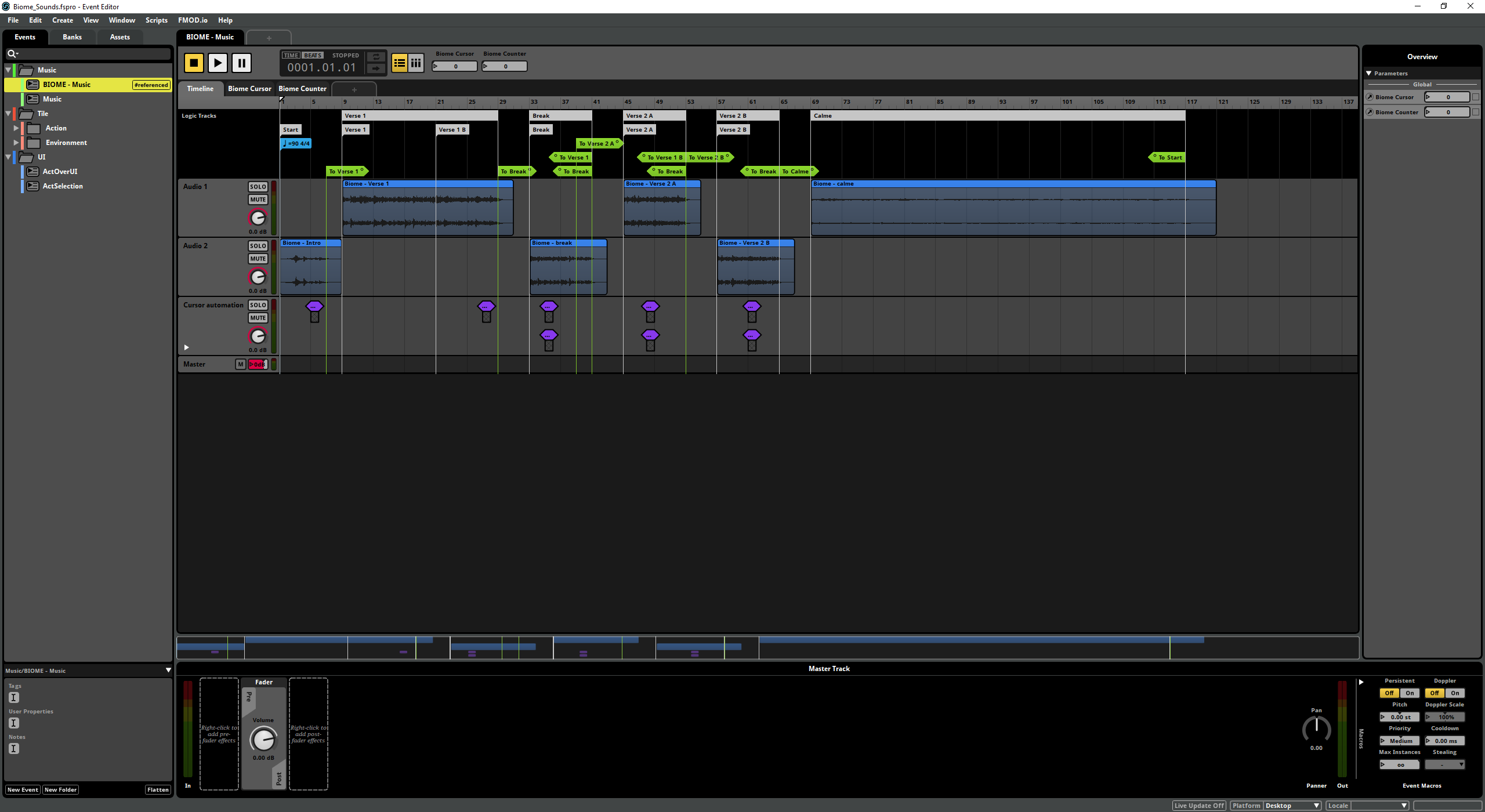Screen dimensions: 1485x812
Task: Open the Scripts menu
Action: [x=156, y=20]
